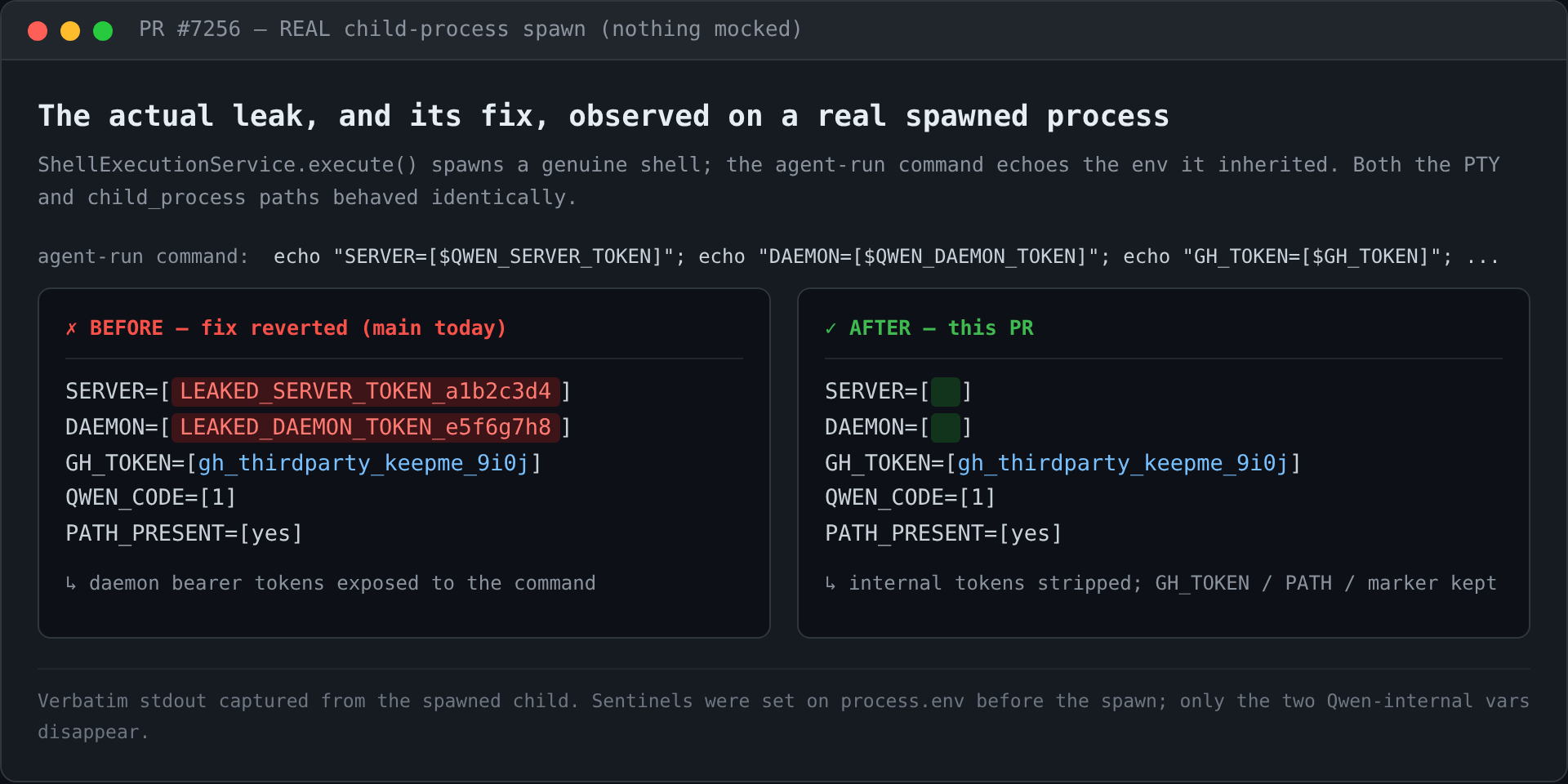Click the yellow minimize window dot
This screenshot has height=784, width=1568.
[70, 31]
